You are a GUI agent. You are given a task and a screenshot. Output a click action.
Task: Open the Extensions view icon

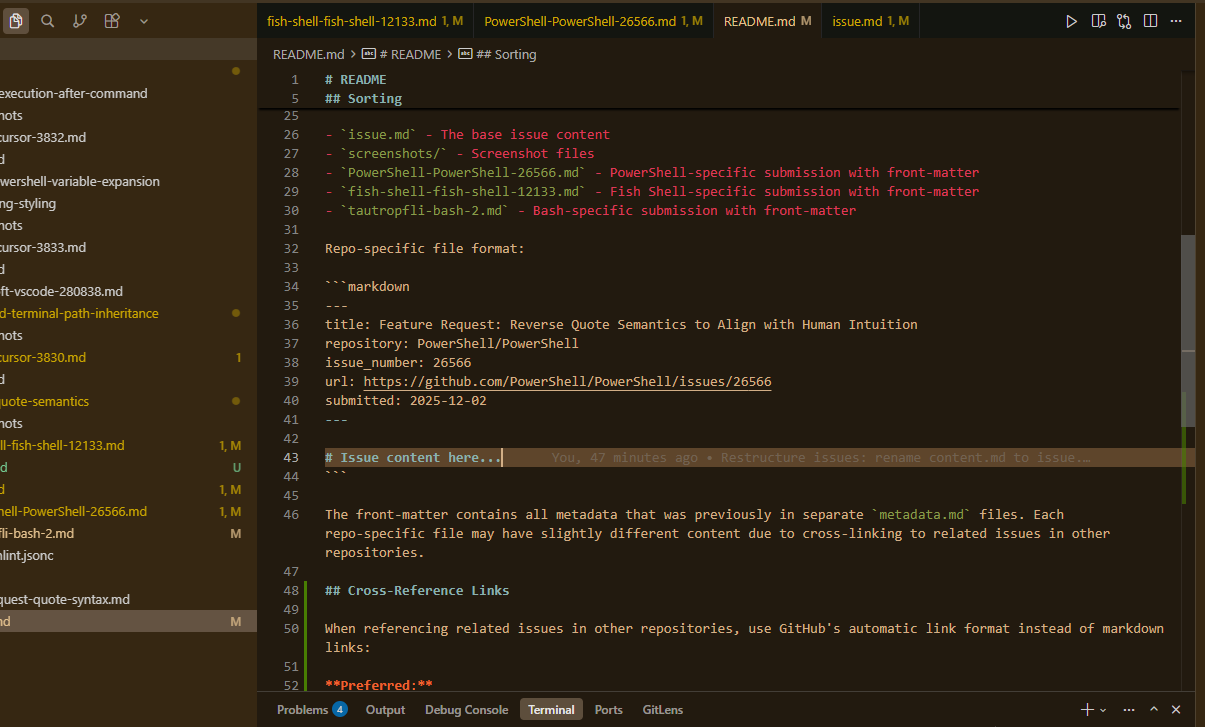[112, 20]
